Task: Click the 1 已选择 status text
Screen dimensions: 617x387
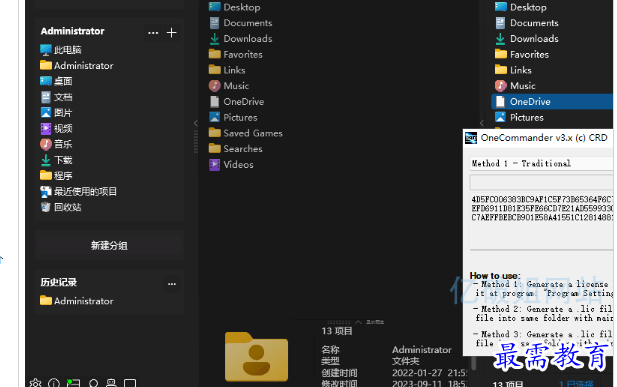Action: [576, 384]
